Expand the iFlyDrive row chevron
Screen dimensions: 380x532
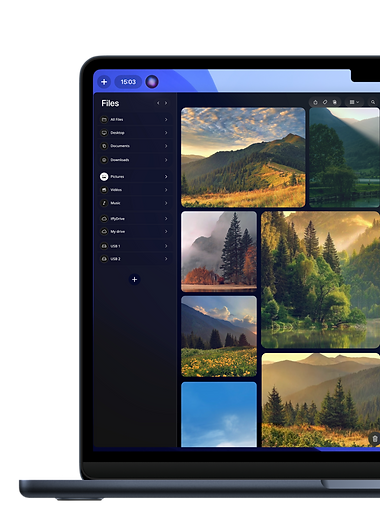click(x=166, y=219)
